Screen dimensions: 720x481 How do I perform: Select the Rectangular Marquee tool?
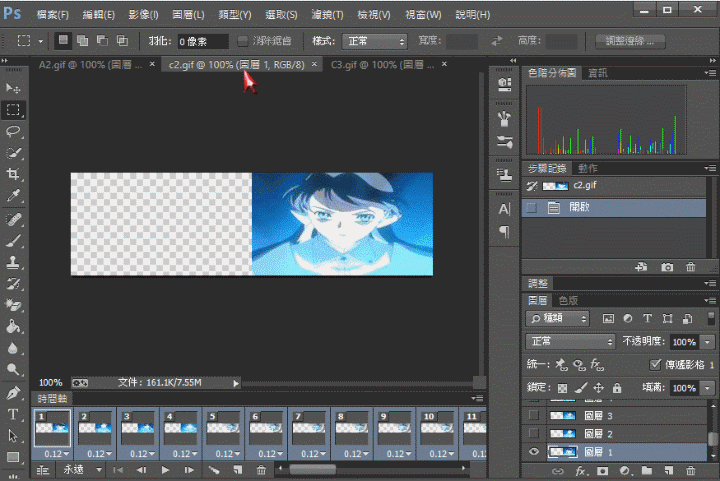tap(13, 110)
